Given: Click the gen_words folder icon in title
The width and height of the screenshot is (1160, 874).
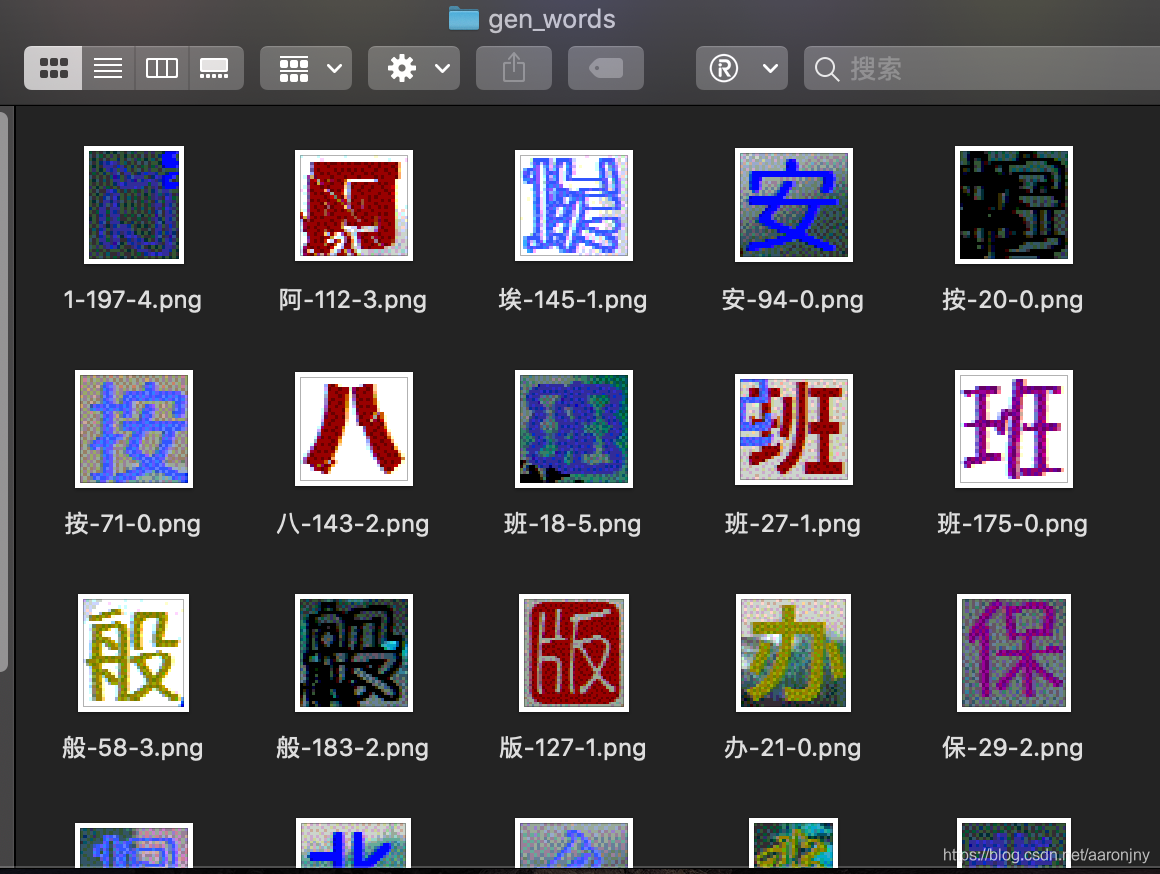Looking at the screenshot, I should [x=464, y=19].
